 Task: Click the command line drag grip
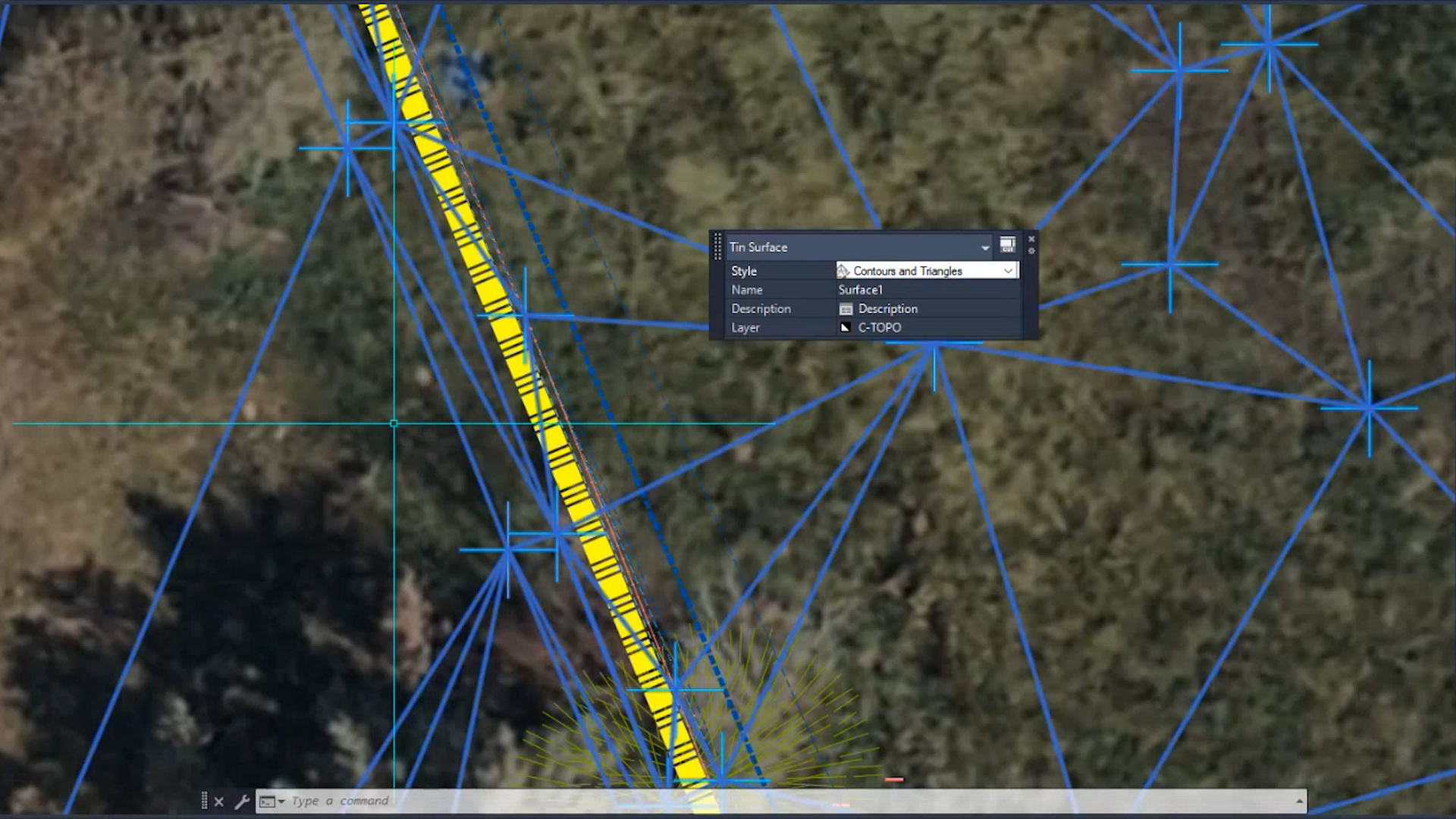click(204, 801)
